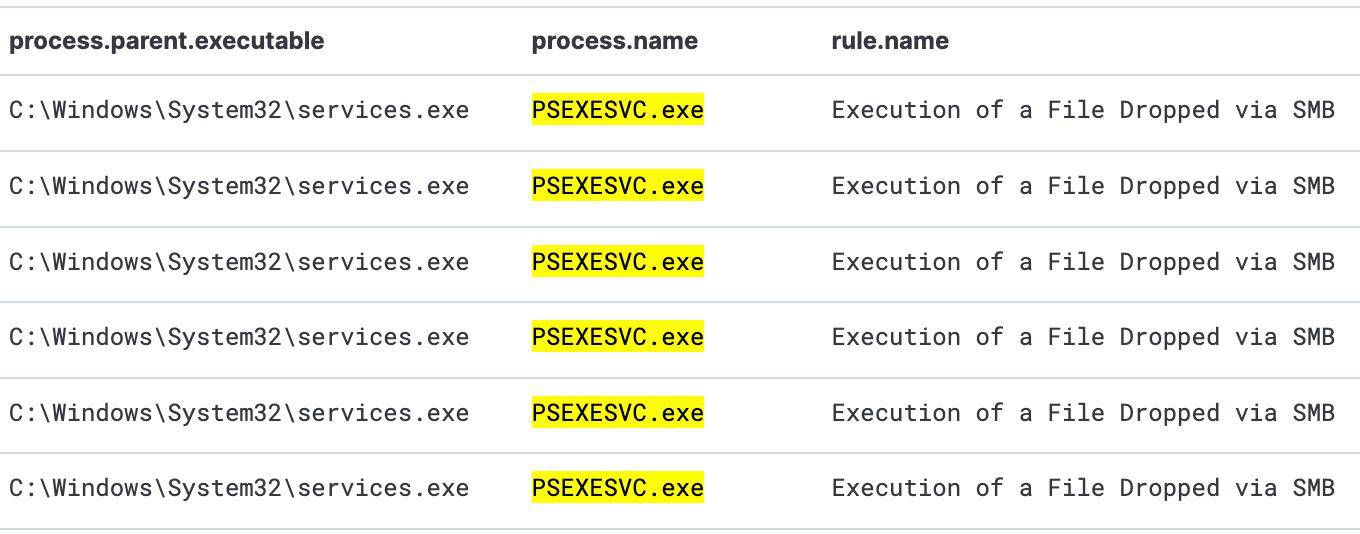
Task: Select services.exe path in fourth row
Action: pos(239,337)
